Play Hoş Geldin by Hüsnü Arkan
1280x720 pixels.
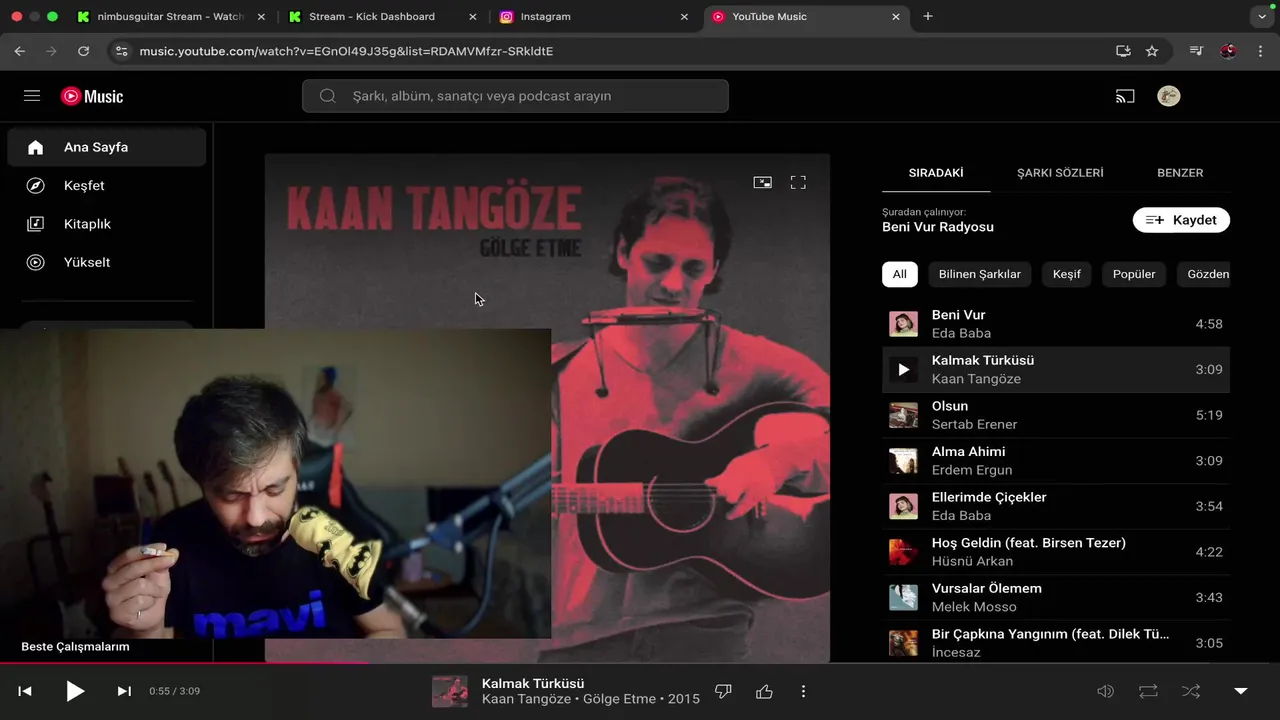(x=1056, y=552)
